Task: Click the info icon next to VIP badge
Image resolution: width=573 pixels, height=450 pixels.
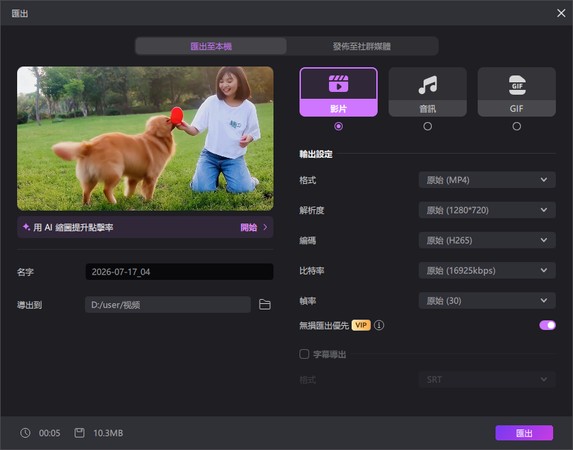Action: [x=379, y=325]
